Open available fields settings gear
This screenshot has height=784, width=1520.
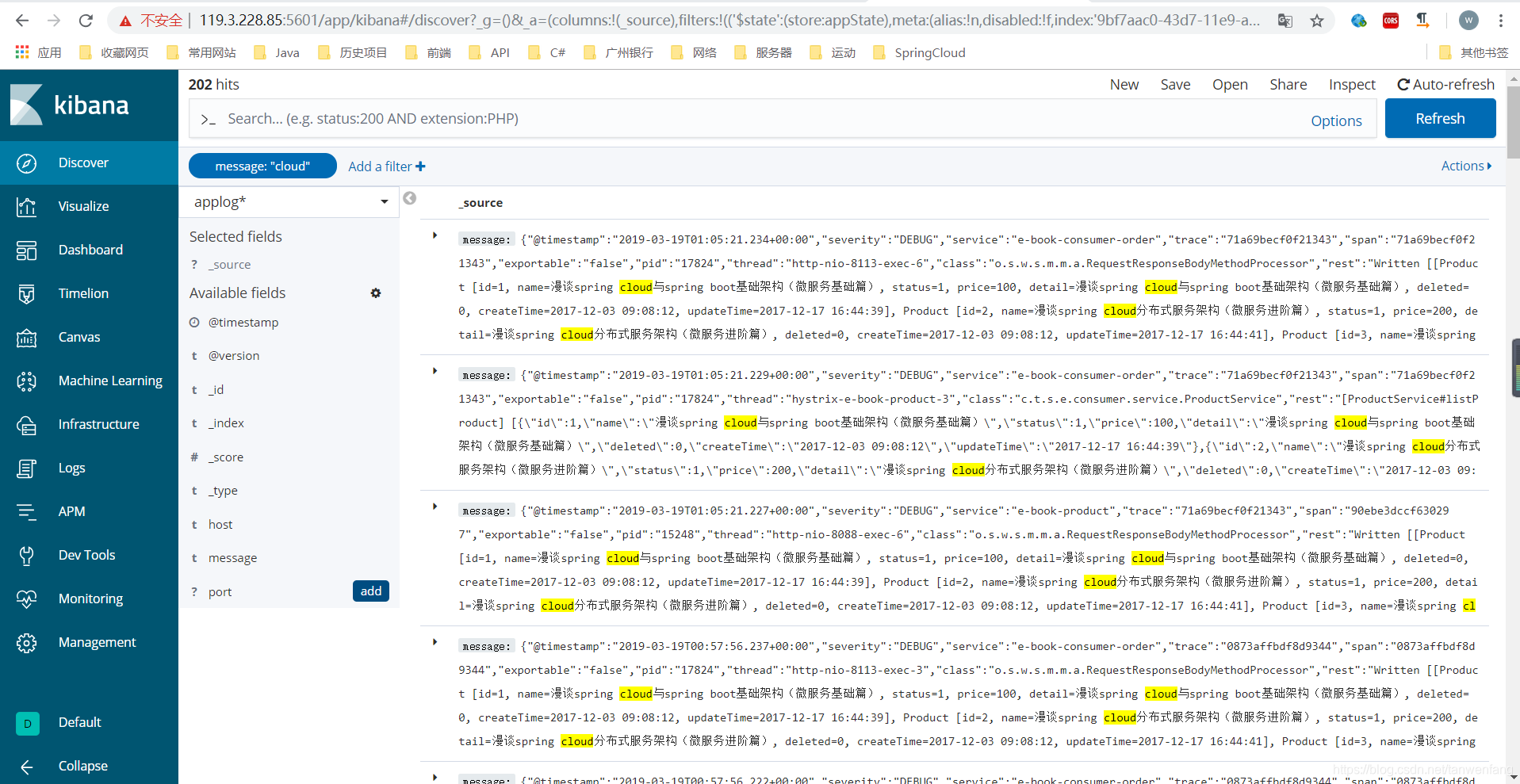point(376,293)
